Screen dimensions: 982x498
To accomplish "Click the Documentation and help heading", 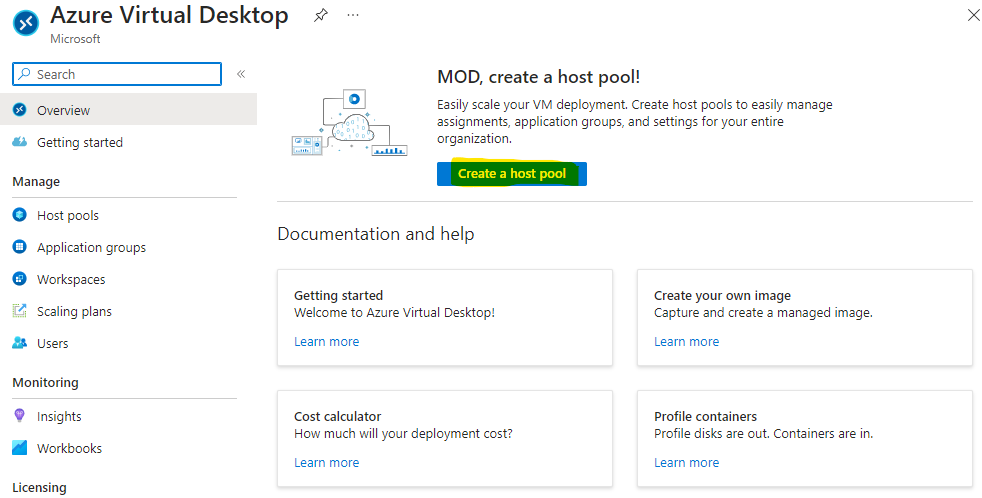I will tap(376, 234).
